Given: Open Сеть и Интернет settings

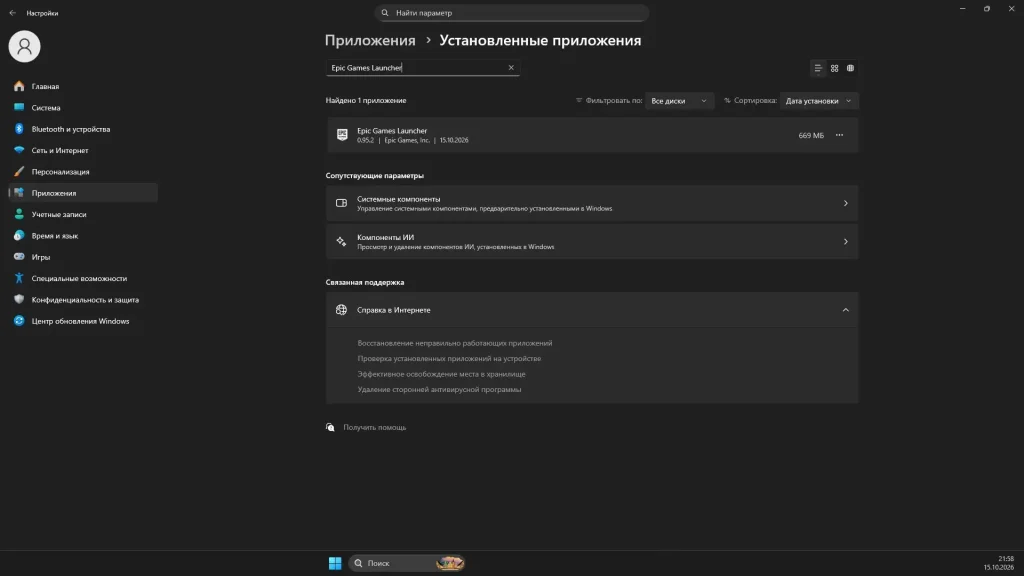Looking at the screenshot, I should coord(83,150).
